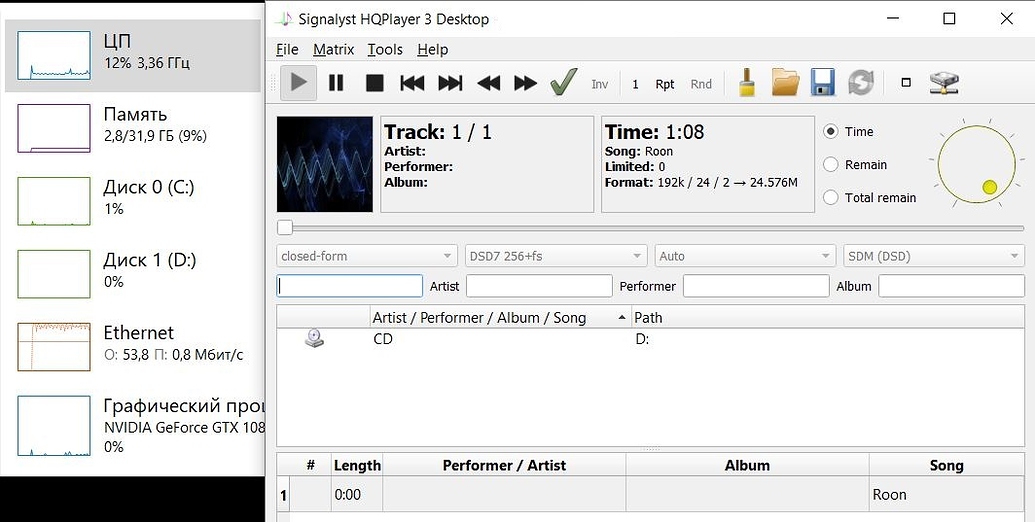Pause playback with the Pause icon

(336, 83)
